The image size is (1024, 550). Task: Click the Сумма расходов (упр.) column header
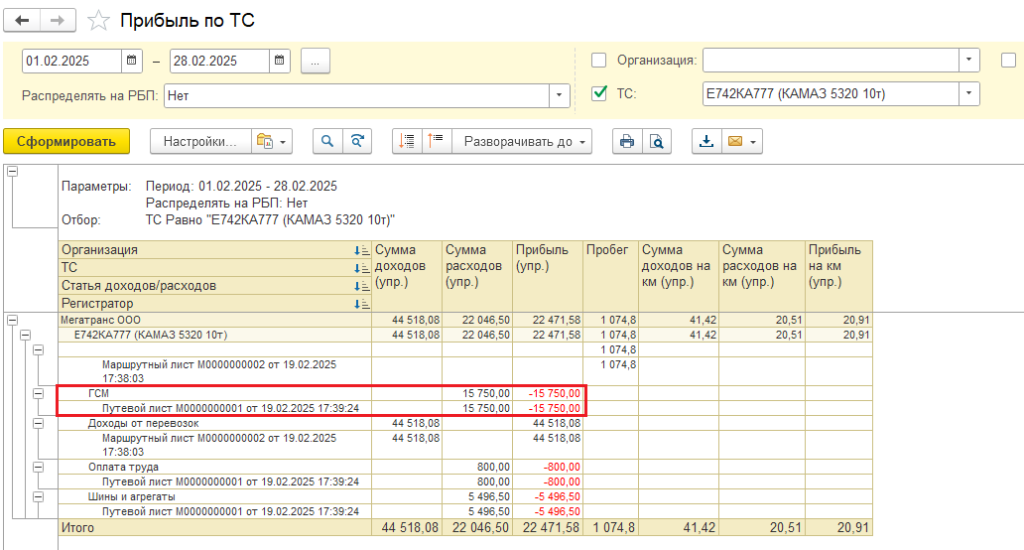[477, 276]
